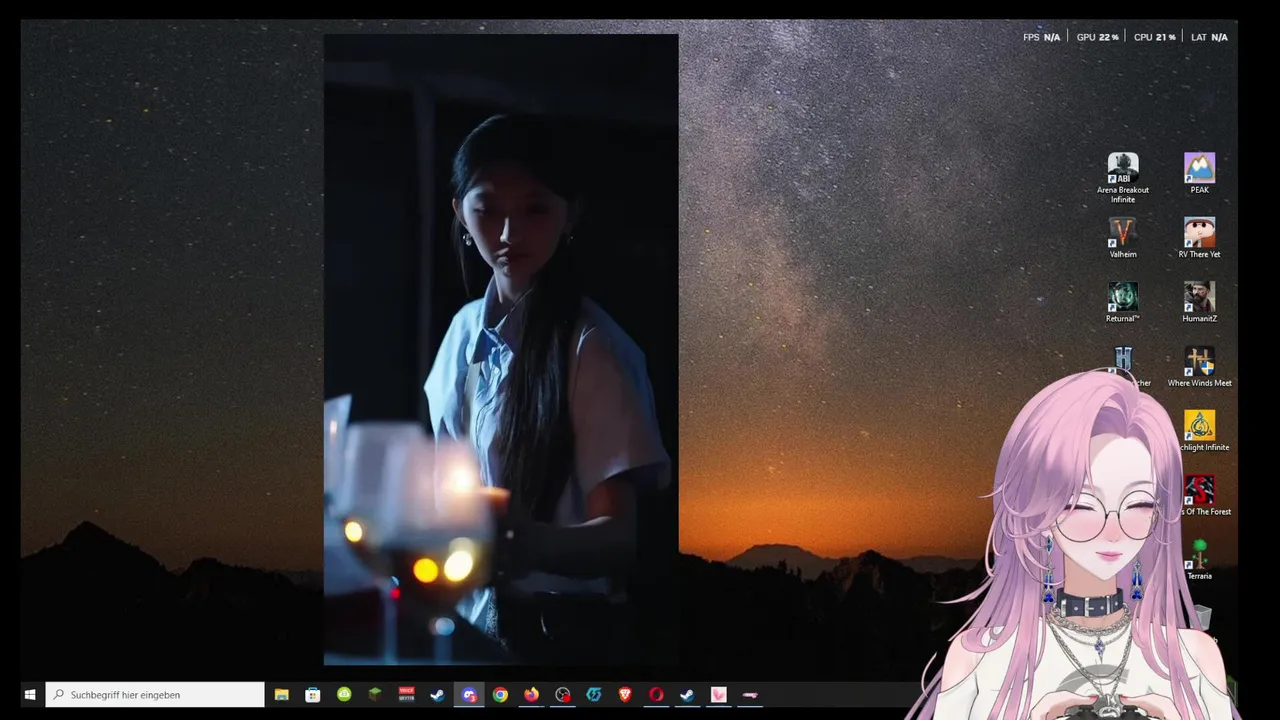Select the Terraria desktop shortcut
The width and height of the screenshot is (1280, 720).
pos(1199,560)
